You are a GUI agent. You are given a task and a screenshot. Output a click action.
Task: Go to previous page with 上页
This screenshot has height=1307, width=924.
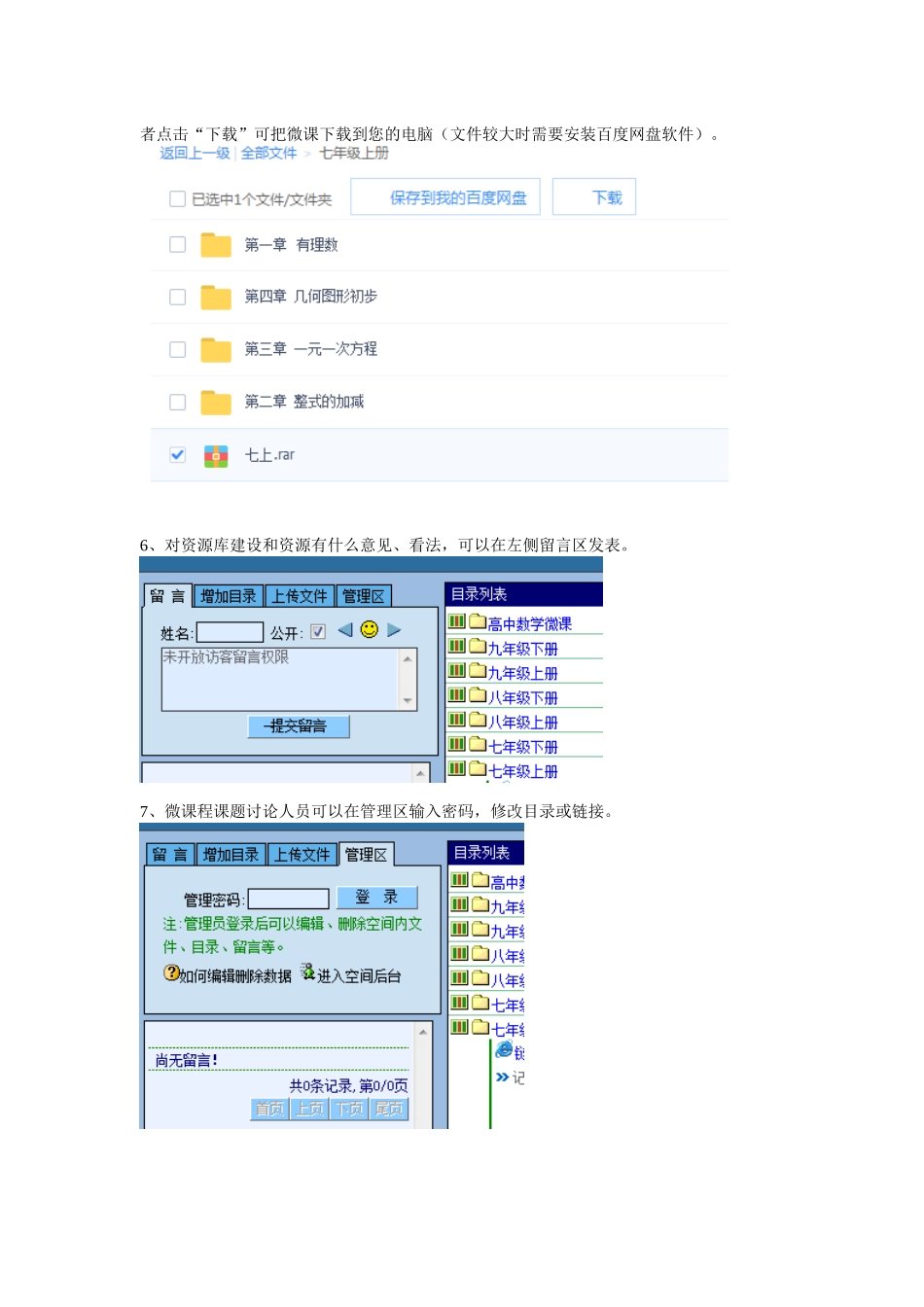pyautogui.click(x=309, y=1110)
